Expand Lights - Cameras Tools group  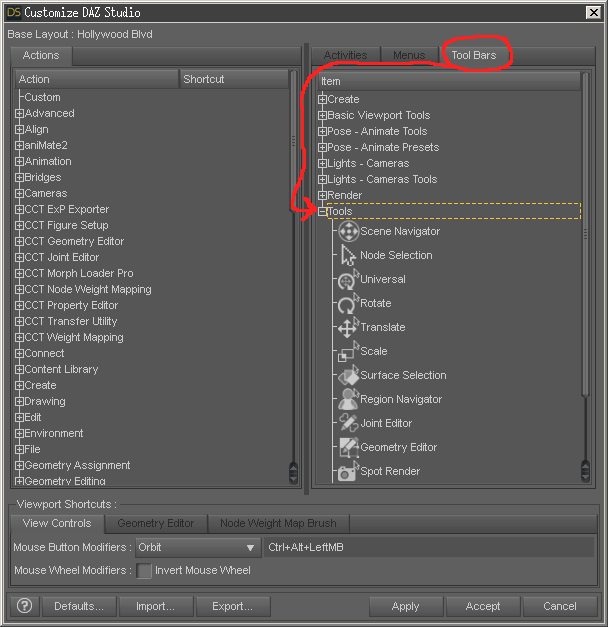[322, 180]
